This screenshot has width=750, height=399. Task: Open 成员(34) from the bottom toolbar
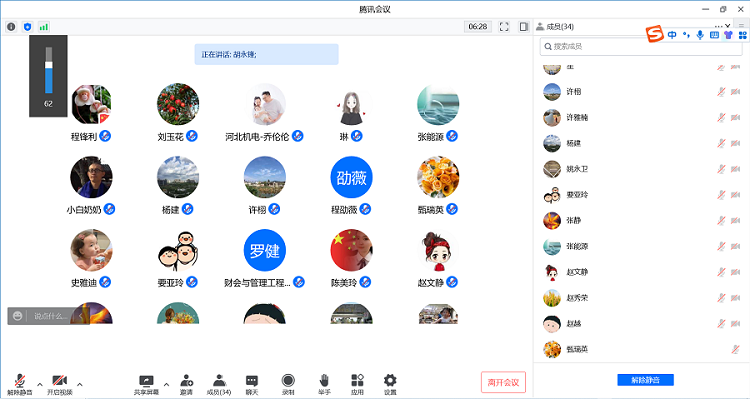tap(219, 384)
